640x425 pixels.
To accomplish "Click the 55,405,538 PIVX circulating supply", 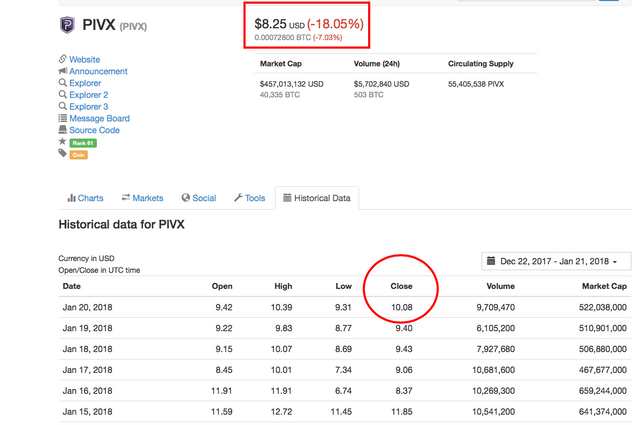I will [476, 84].
